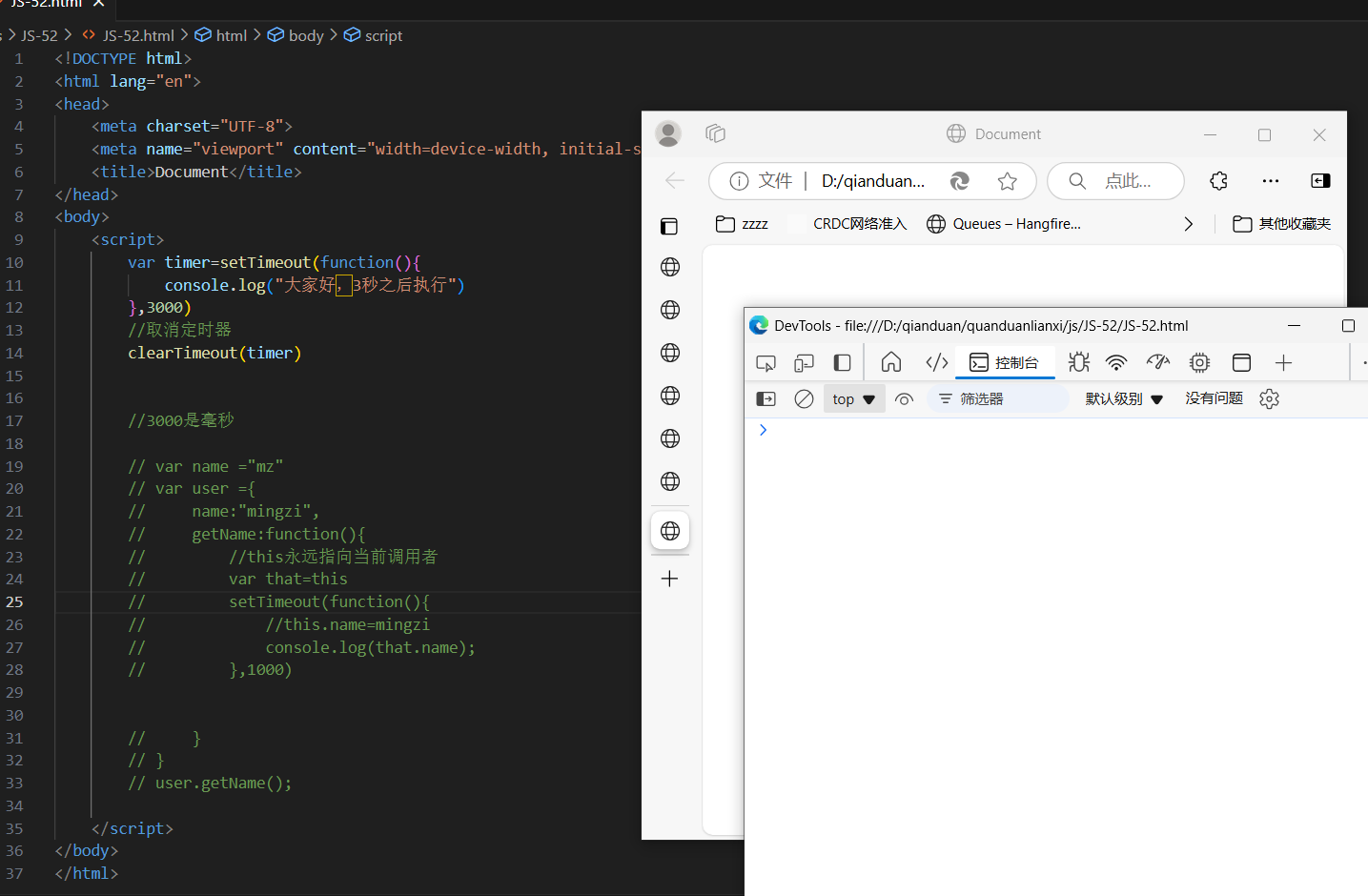Open the DevTools Welcome home tab

[x=891, y=362]
